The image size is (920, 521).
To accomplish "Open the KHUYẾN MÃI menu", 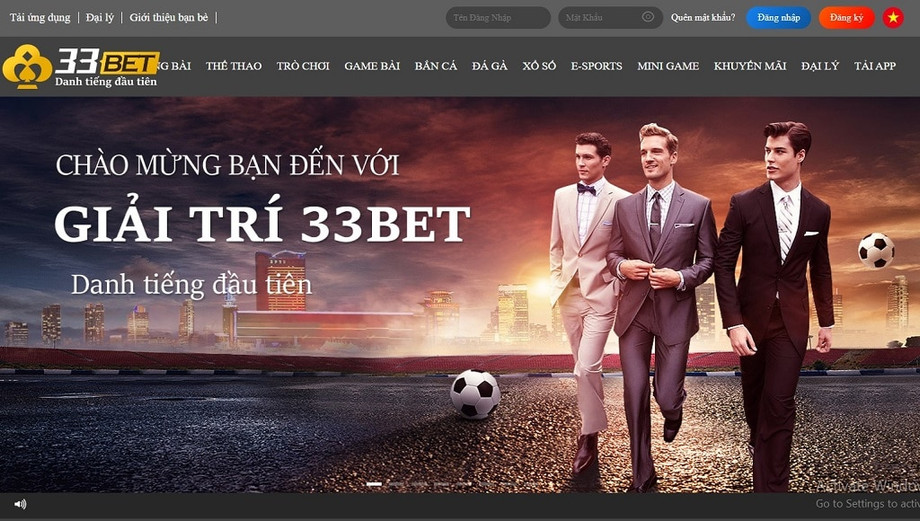I will 750,66.
